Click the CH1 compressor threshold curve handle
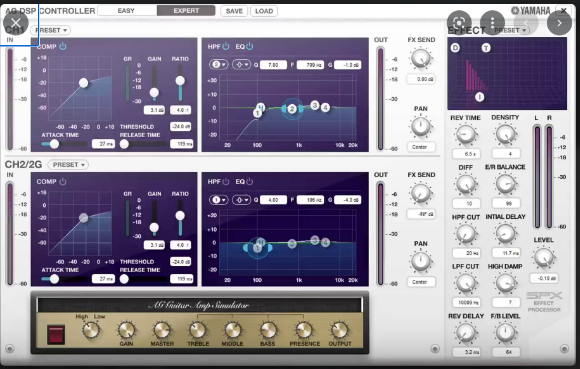This screenshot has width=580, height=369. (84, 83)
